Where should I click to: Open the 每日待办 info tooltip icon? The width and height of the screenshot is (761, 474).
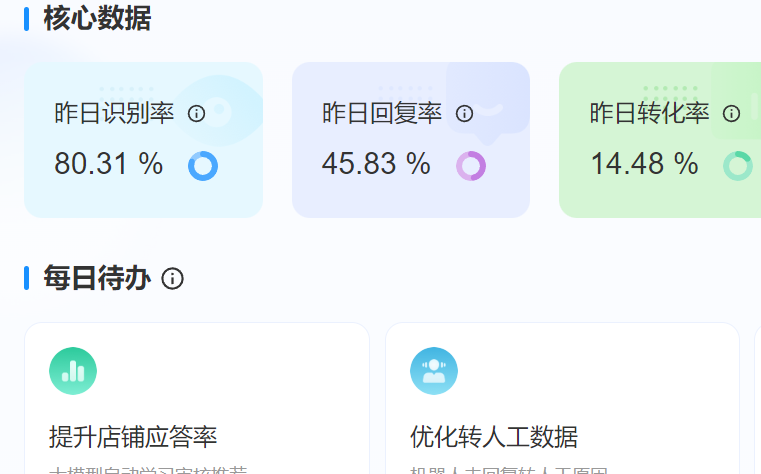[x=172, y=279]
